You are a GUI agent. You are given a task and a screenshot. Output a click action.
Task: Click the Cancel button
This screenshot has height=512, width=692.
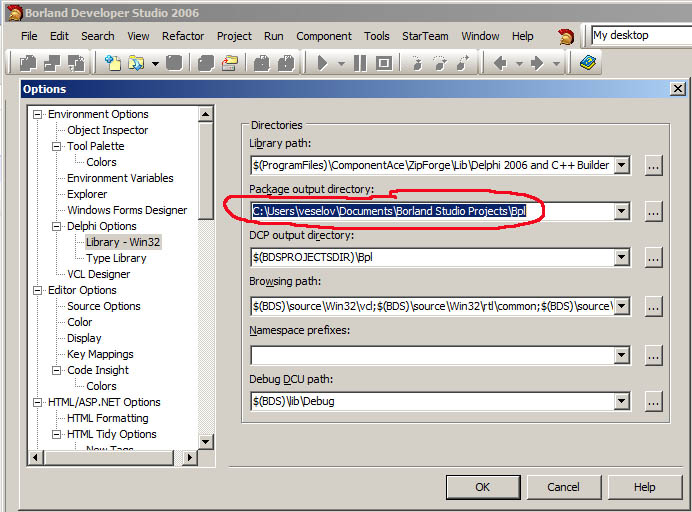click(564, 487)
